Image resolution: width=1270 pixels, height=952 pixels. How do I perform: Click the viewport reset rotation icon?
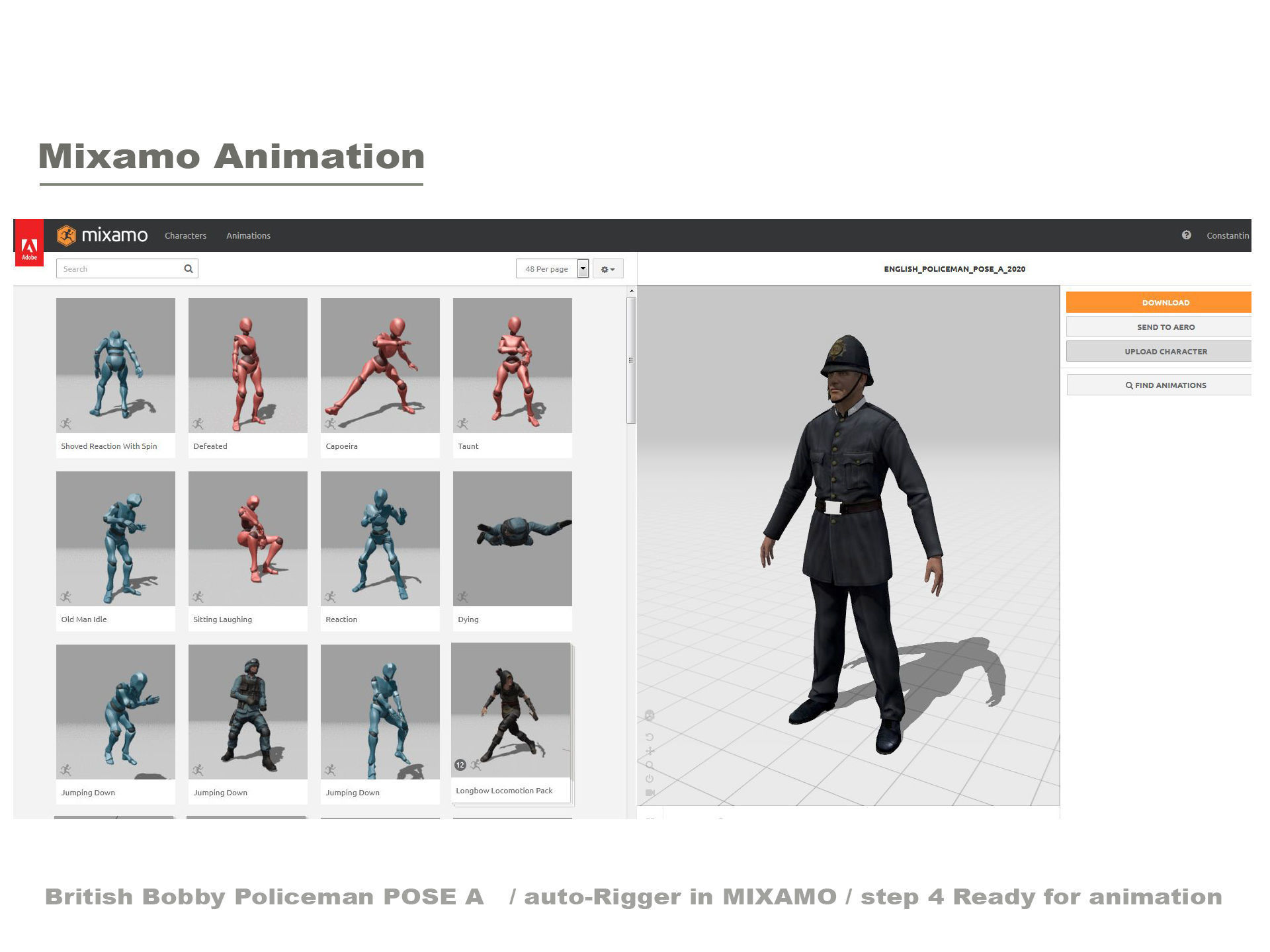650,737
